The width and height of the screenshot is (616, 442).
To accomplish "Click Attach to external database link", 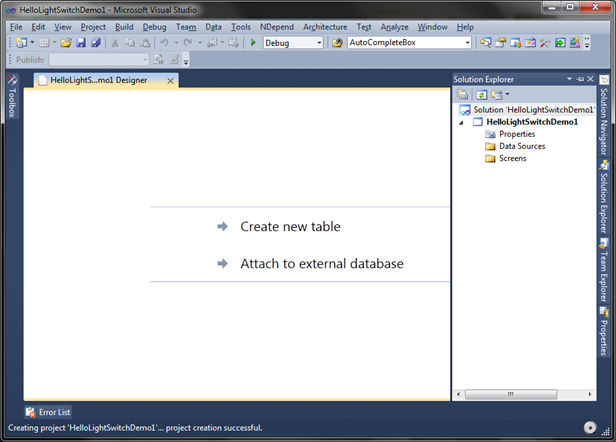I will (x=322, y=264).
